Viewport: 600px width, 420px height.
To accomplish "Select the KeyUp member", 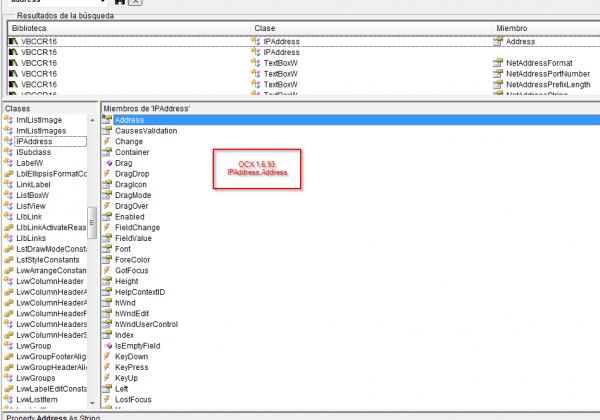I will 126,378.
